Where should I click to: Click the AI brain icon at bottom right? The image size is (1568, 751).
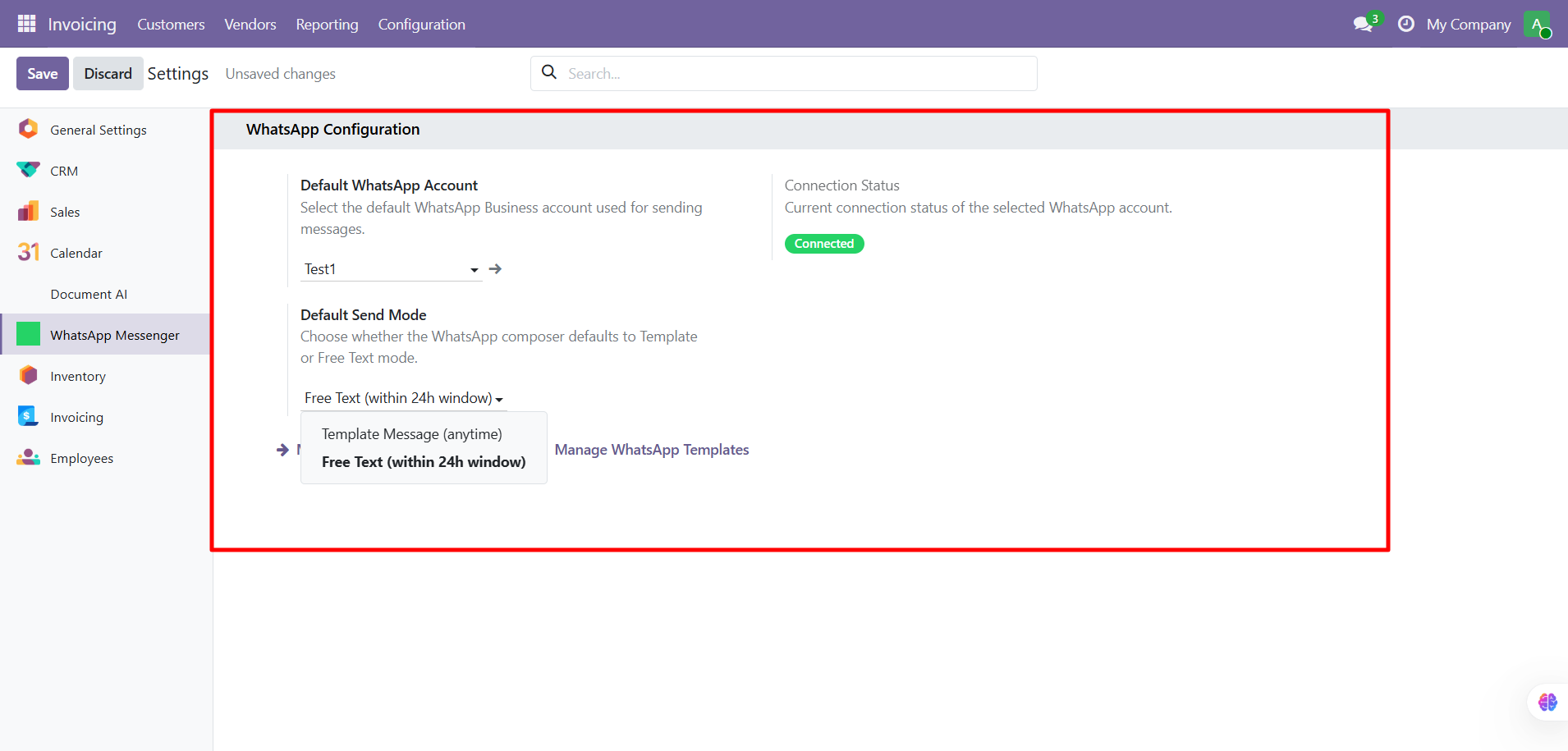pos(1547,702)
